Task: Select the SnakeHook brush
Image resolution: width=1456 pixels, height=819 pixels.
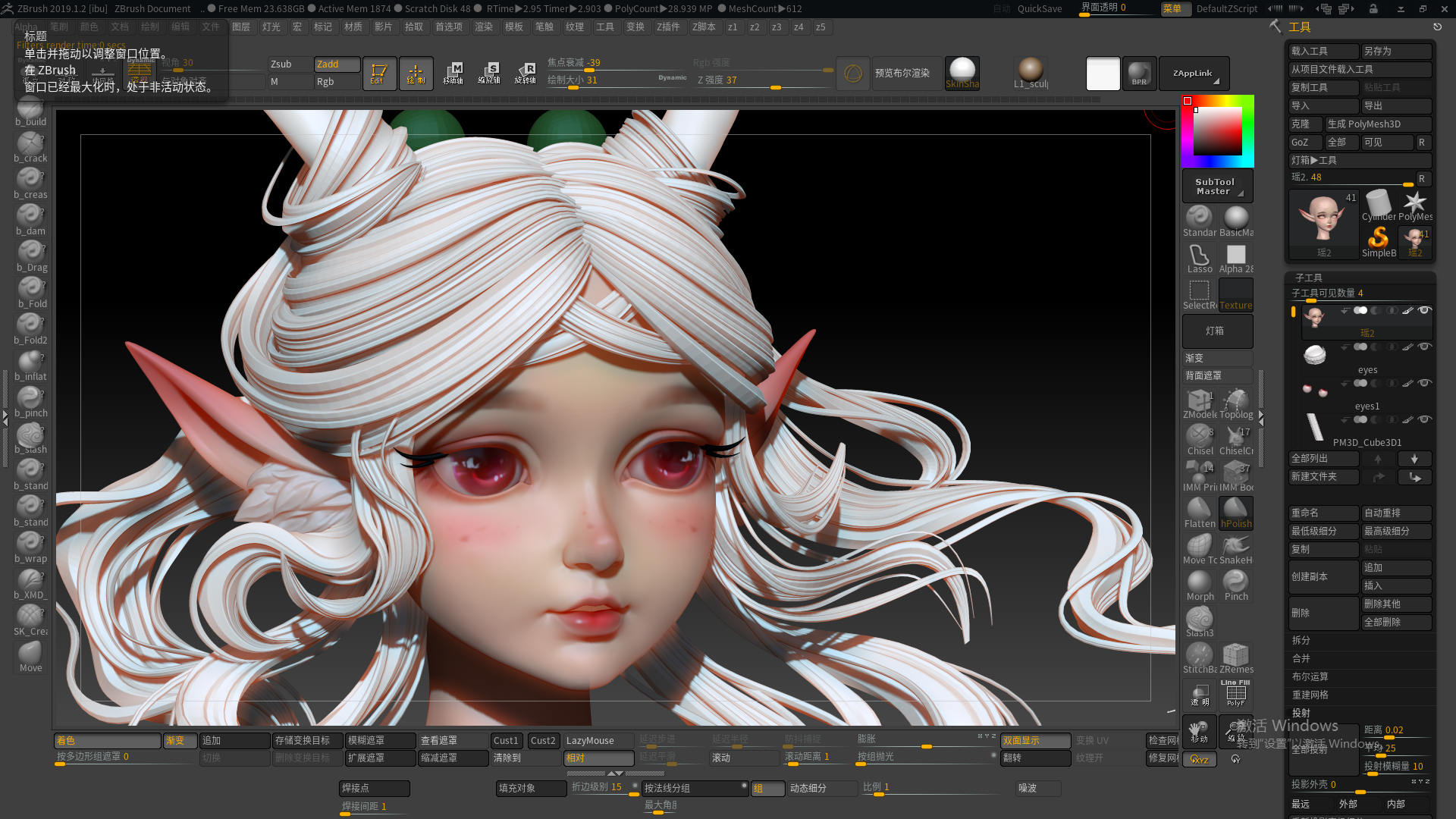Action: coord(1236,549)
